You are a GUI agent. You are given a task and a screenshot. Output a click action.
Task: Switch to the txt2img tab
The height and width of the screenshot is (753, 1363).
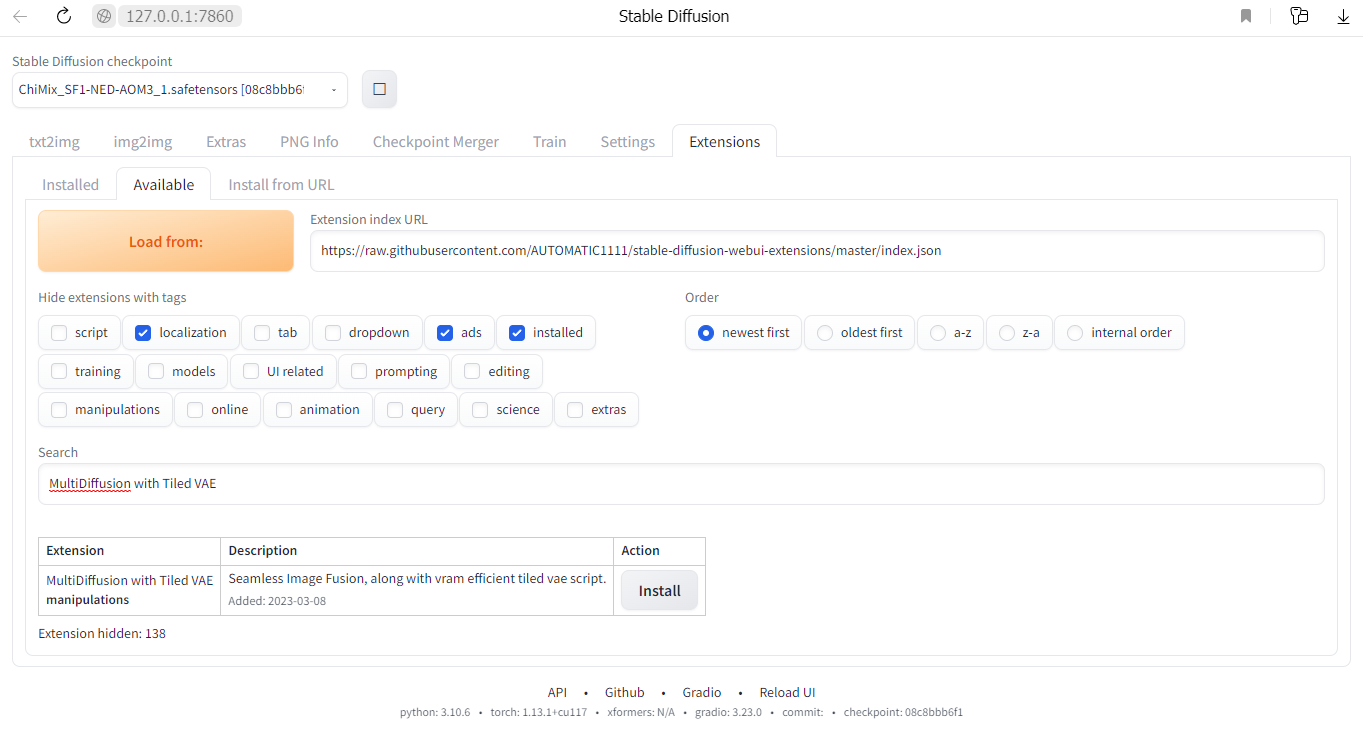(54, 142)
